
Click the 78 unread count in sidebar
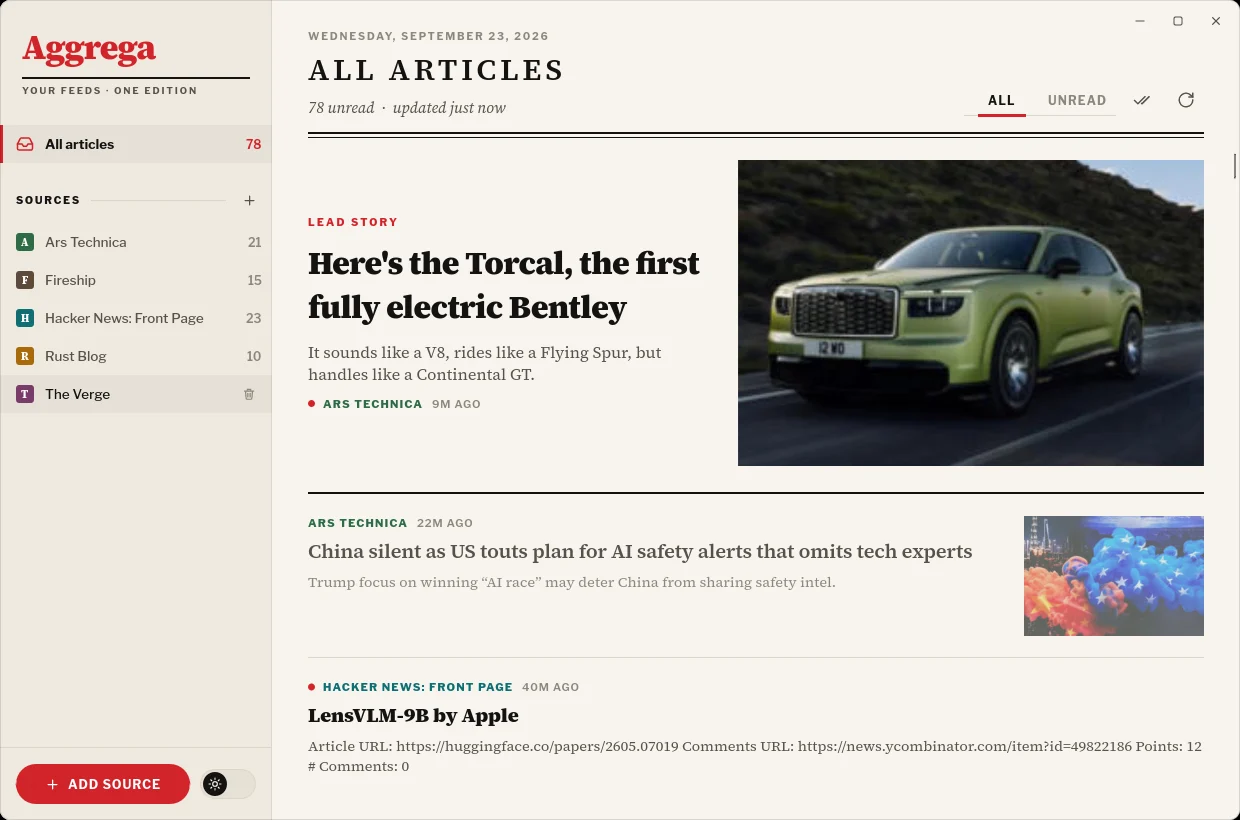(253, 144)
